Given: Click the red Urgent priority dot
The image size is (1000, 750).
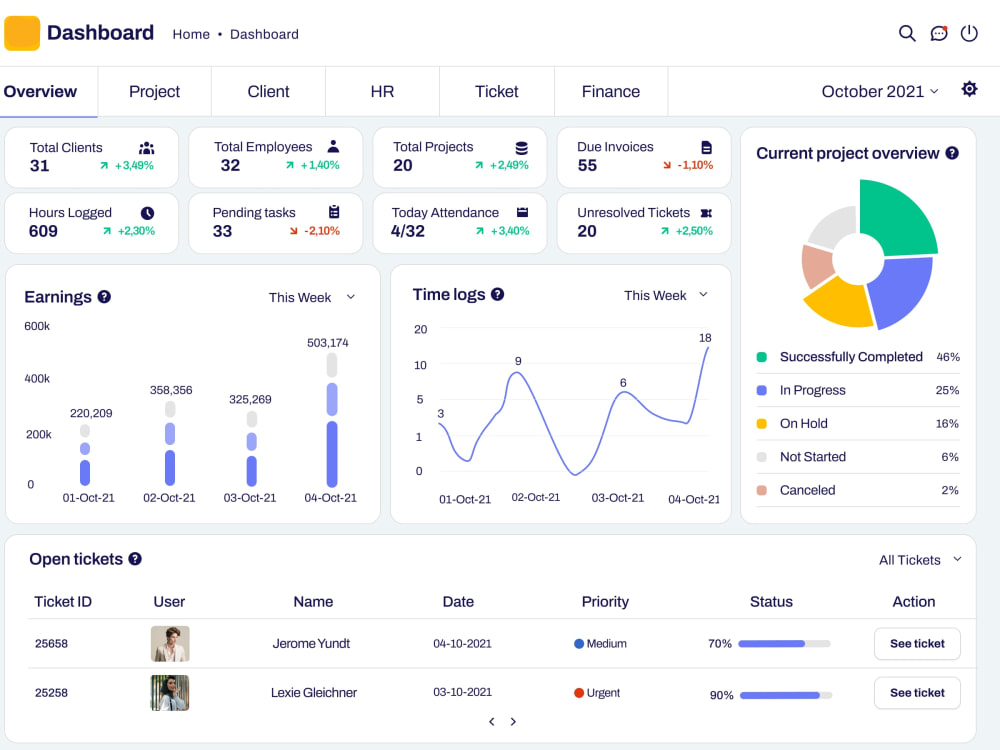Looking at the screenshot, I should (578, 693).
